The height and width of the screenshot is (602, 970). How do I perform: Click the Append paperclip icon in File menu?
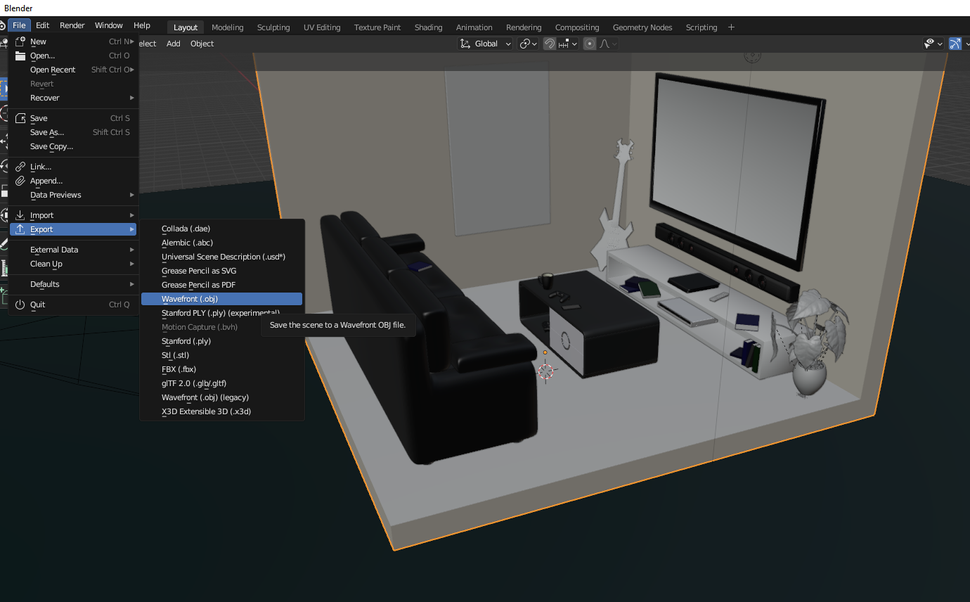[x=22, y=180]
